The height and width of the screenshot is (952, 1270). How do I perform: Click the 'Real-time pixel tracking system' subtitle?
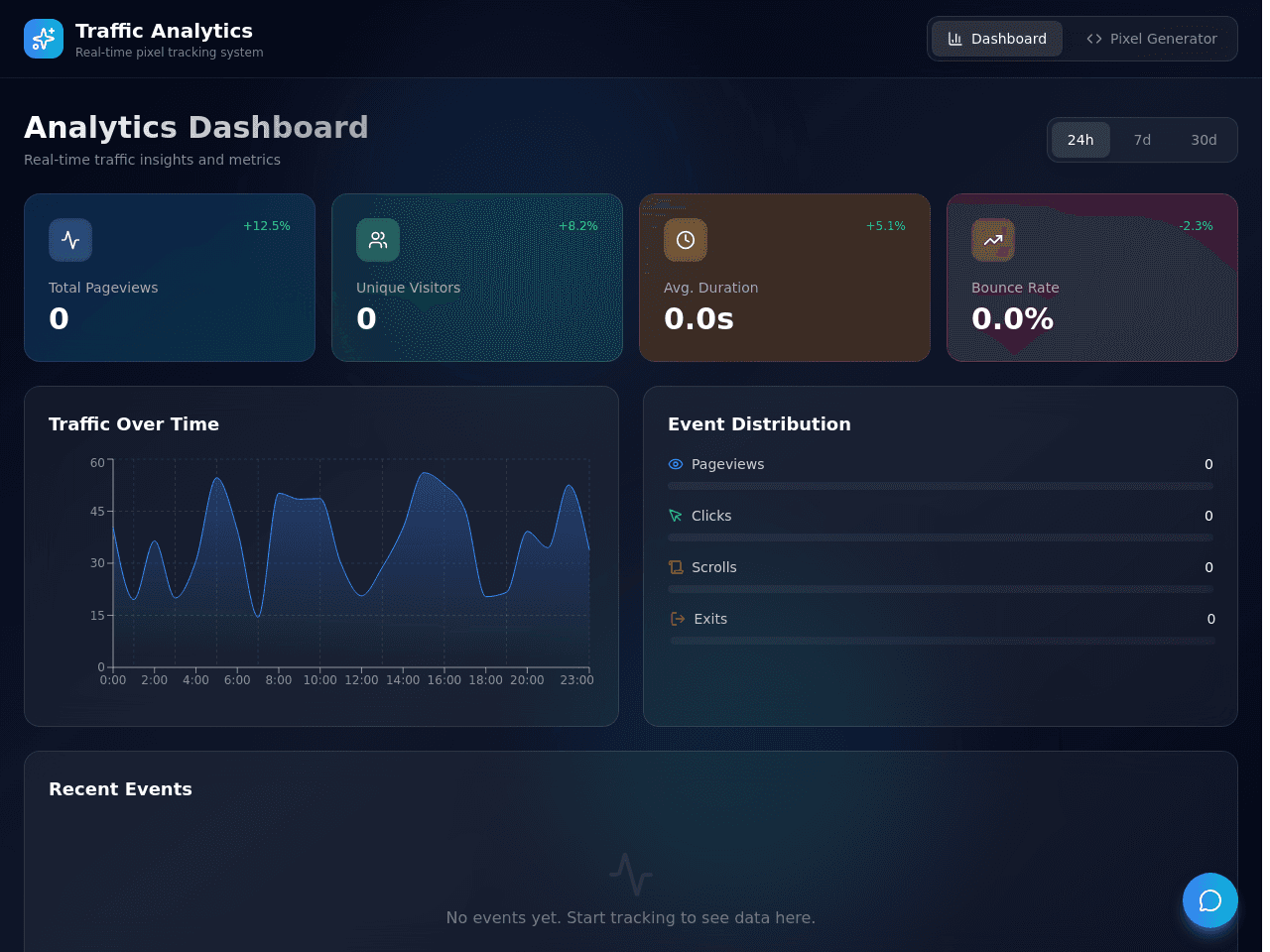coord(170,53)
